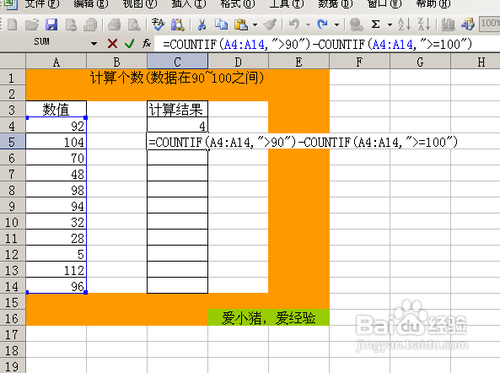
Task: Open the Undo history dropdown arrow
Action: point(308,25)
